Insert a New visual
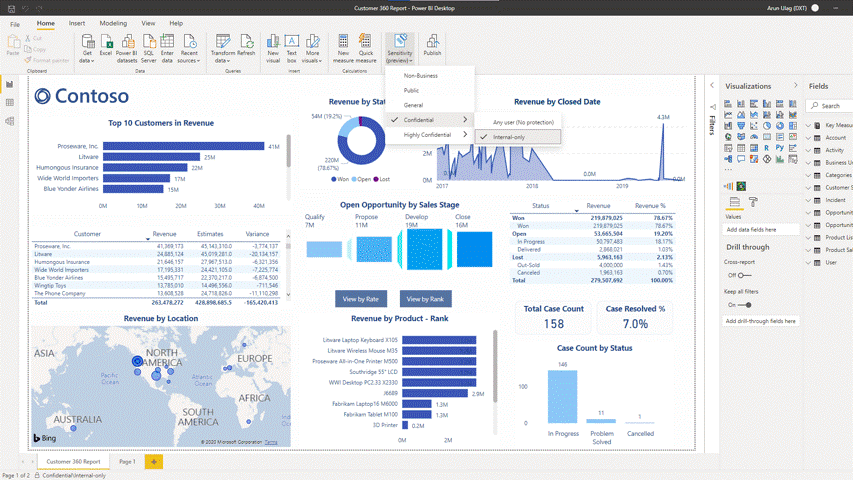Screen dimensions: 853x480 [x=273, y=48]
